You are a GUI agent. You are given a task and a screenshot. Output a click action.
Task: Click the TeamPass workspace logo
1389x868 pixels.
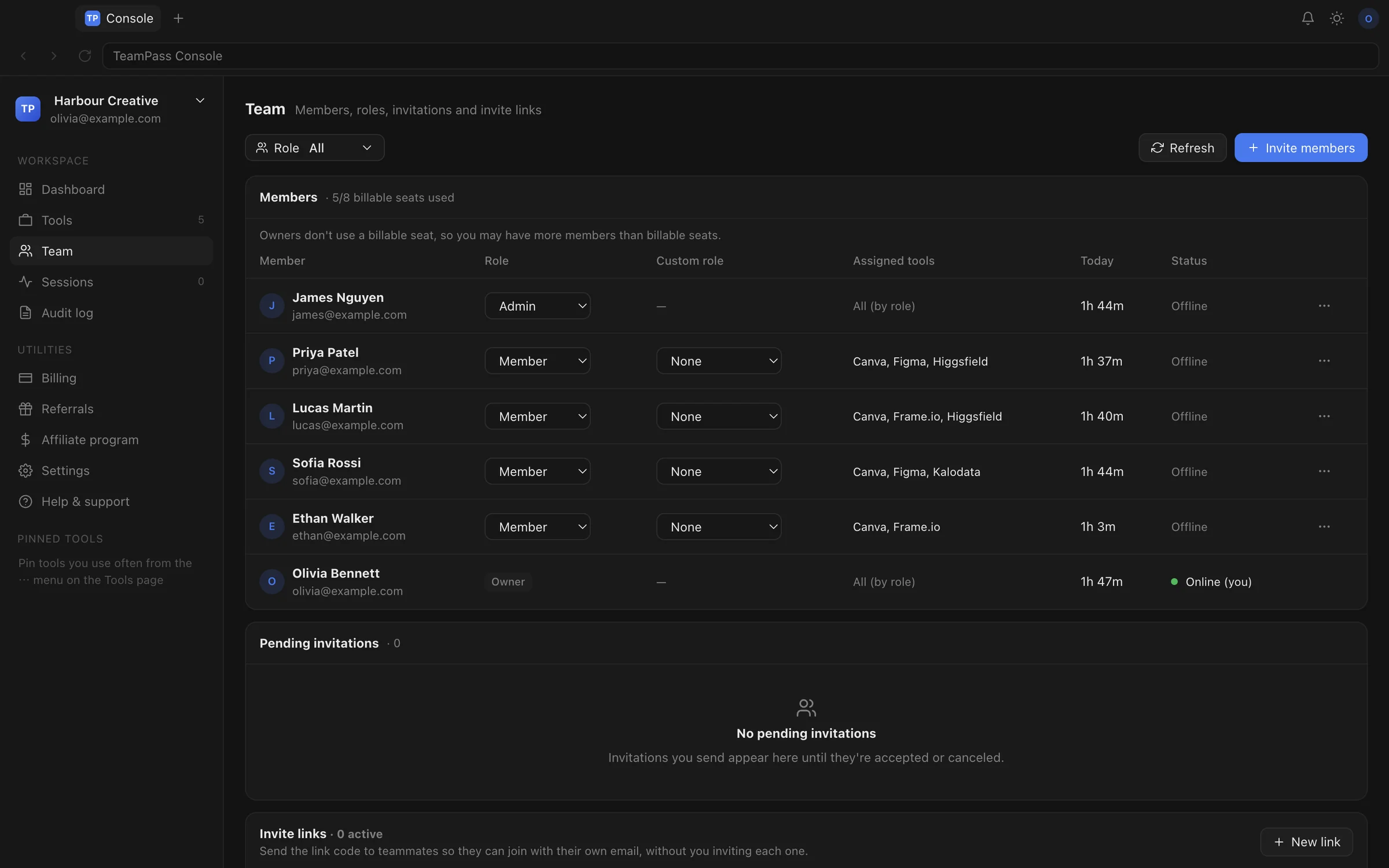coord(28,109)
